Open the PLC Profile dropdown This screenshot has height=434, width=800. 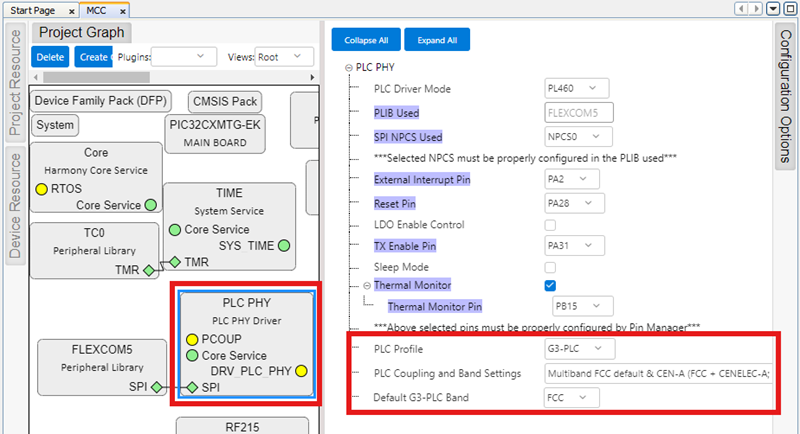(576, 349)
